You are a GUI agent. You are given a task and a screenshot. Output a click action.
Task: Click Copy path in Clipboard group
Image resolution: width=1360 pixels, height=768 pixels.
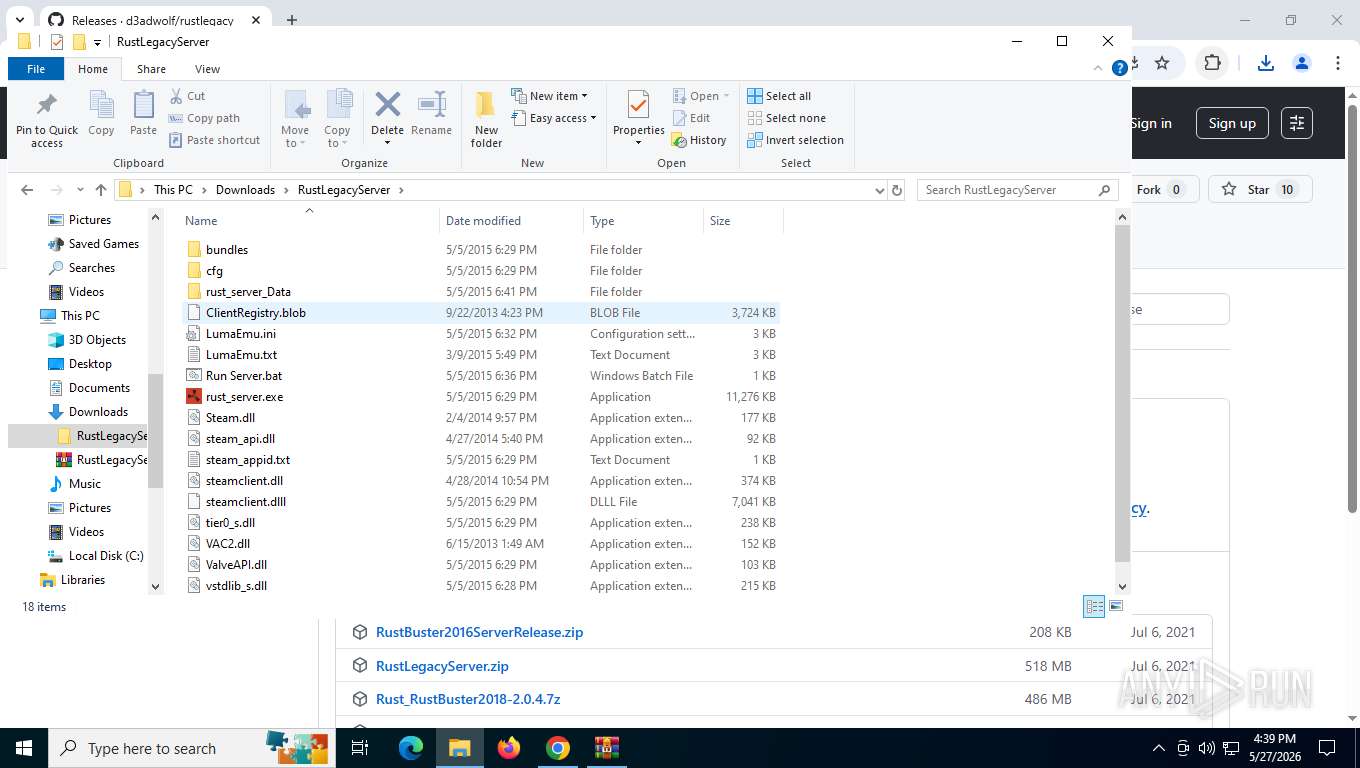point(204,118)
